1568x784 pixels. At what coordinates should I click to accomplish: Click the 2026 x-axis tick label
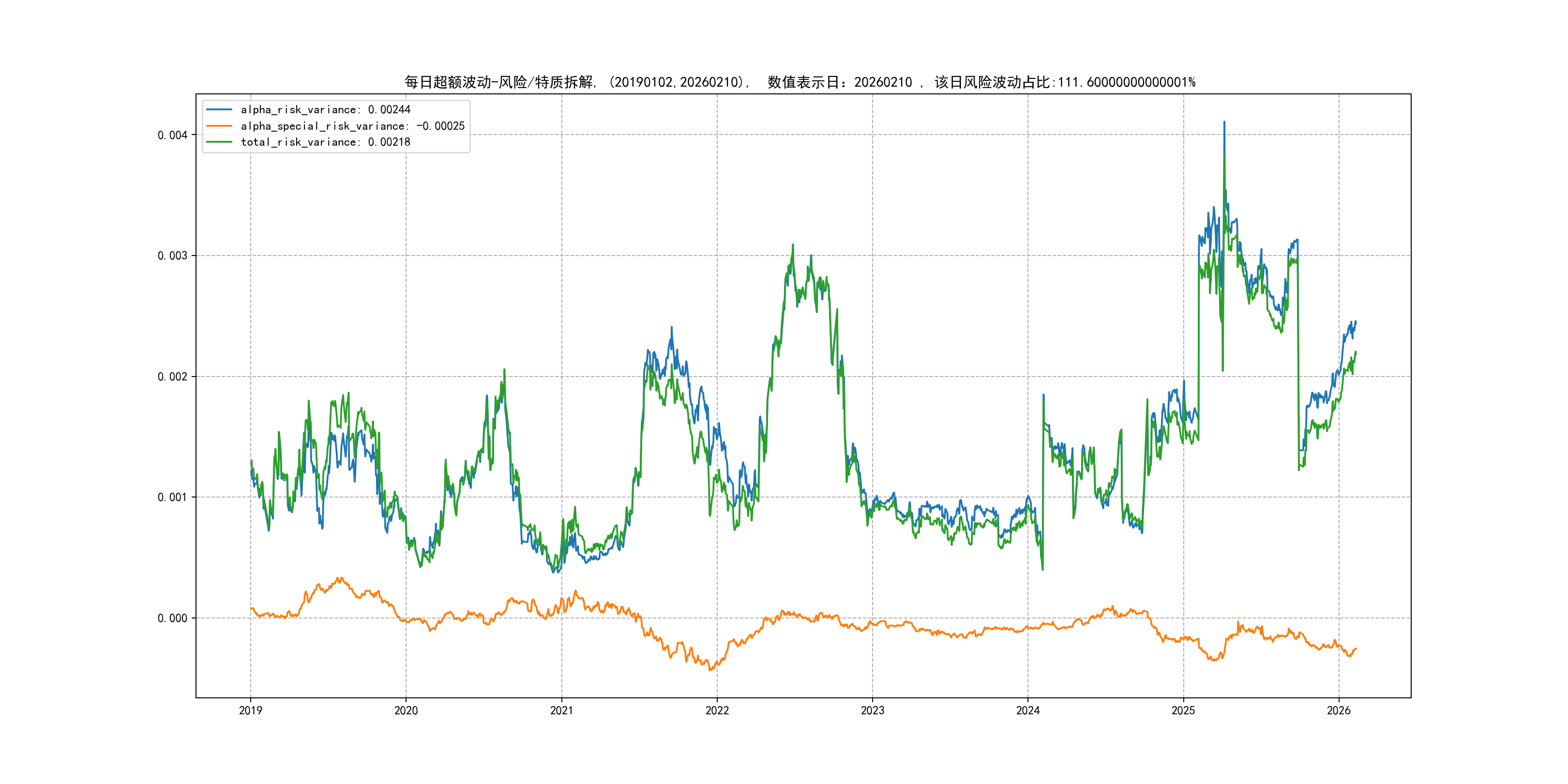pyautogui.click(x=1339, y=710)
